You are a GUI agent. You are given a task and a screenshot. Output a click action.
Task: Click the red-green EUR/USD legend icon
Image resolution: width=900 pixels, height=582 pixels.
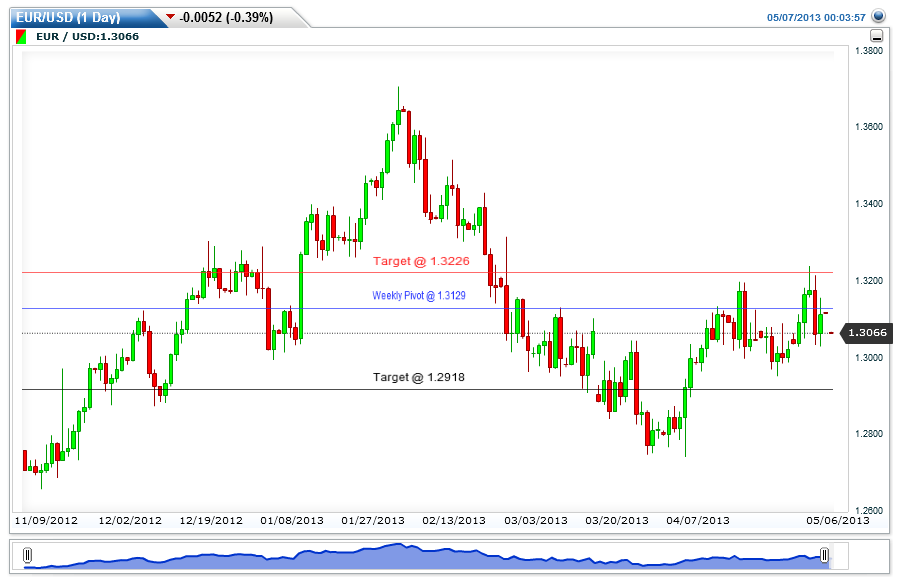pos(21,37)
